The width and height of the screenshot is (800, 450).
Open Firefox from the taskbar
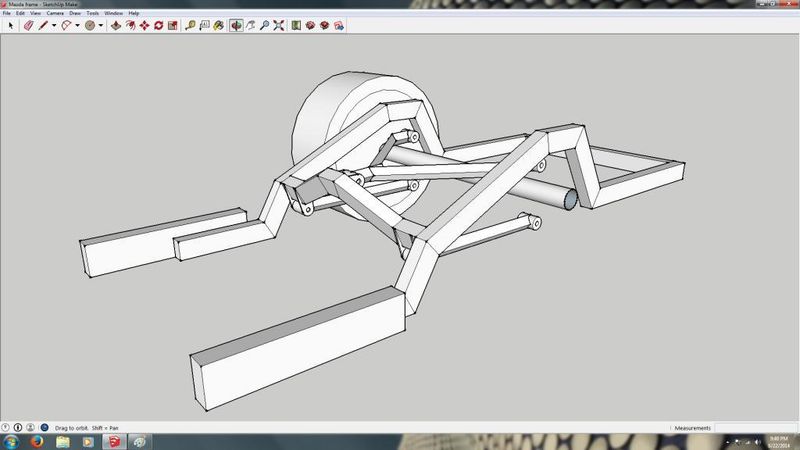pyautogui.click(x=35, y=441)
